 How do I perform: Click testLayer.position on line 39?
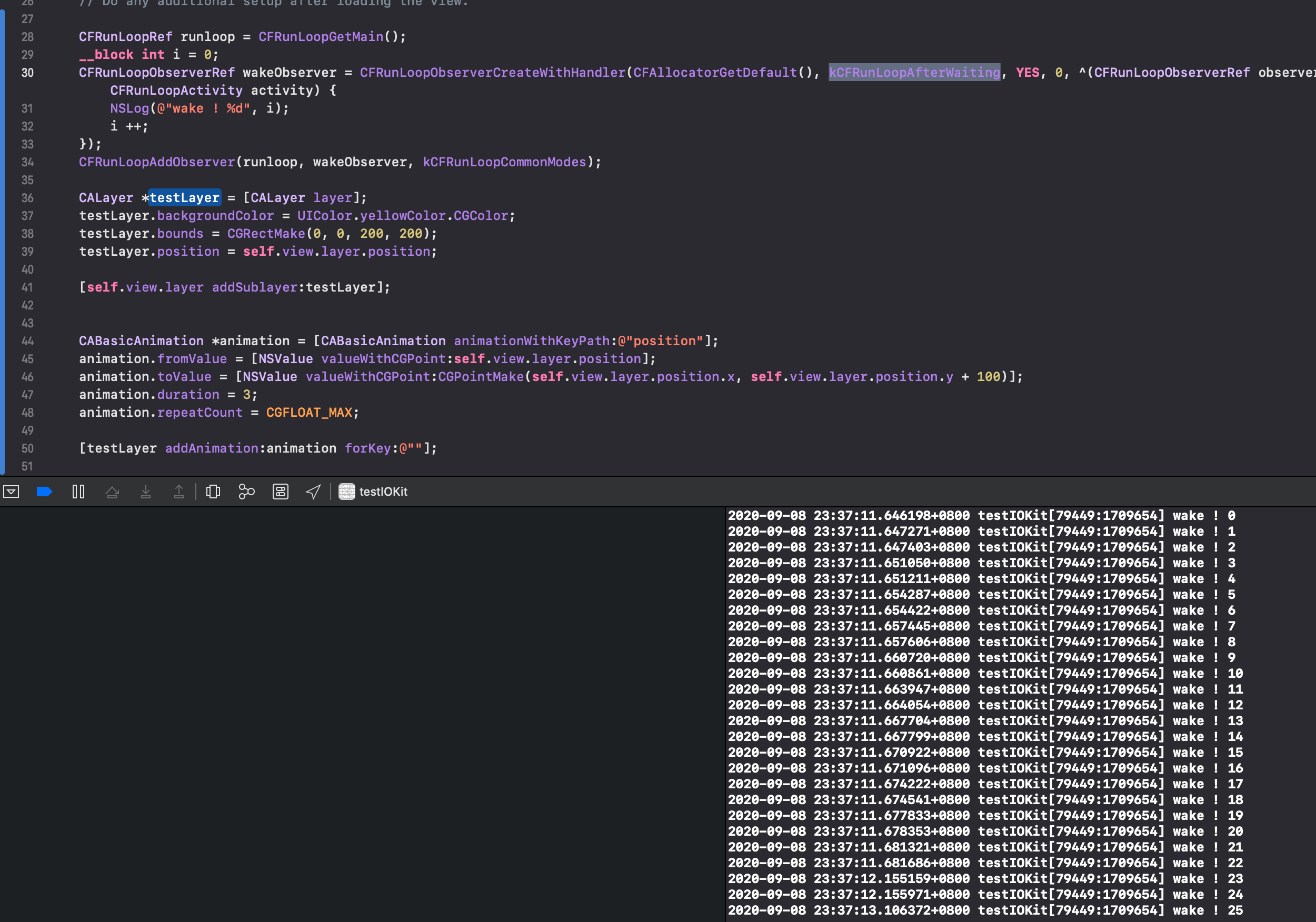pos(149,252)
